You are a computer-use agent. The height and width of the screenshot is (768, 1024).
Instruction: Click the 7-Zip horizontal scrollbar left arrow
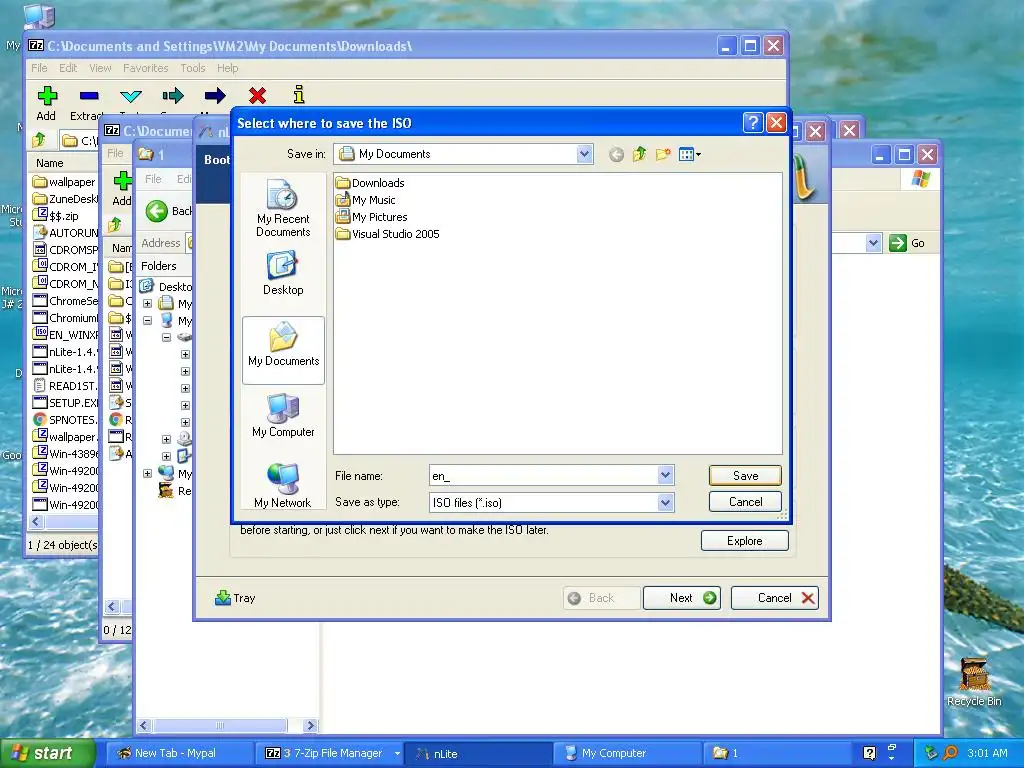36,521
